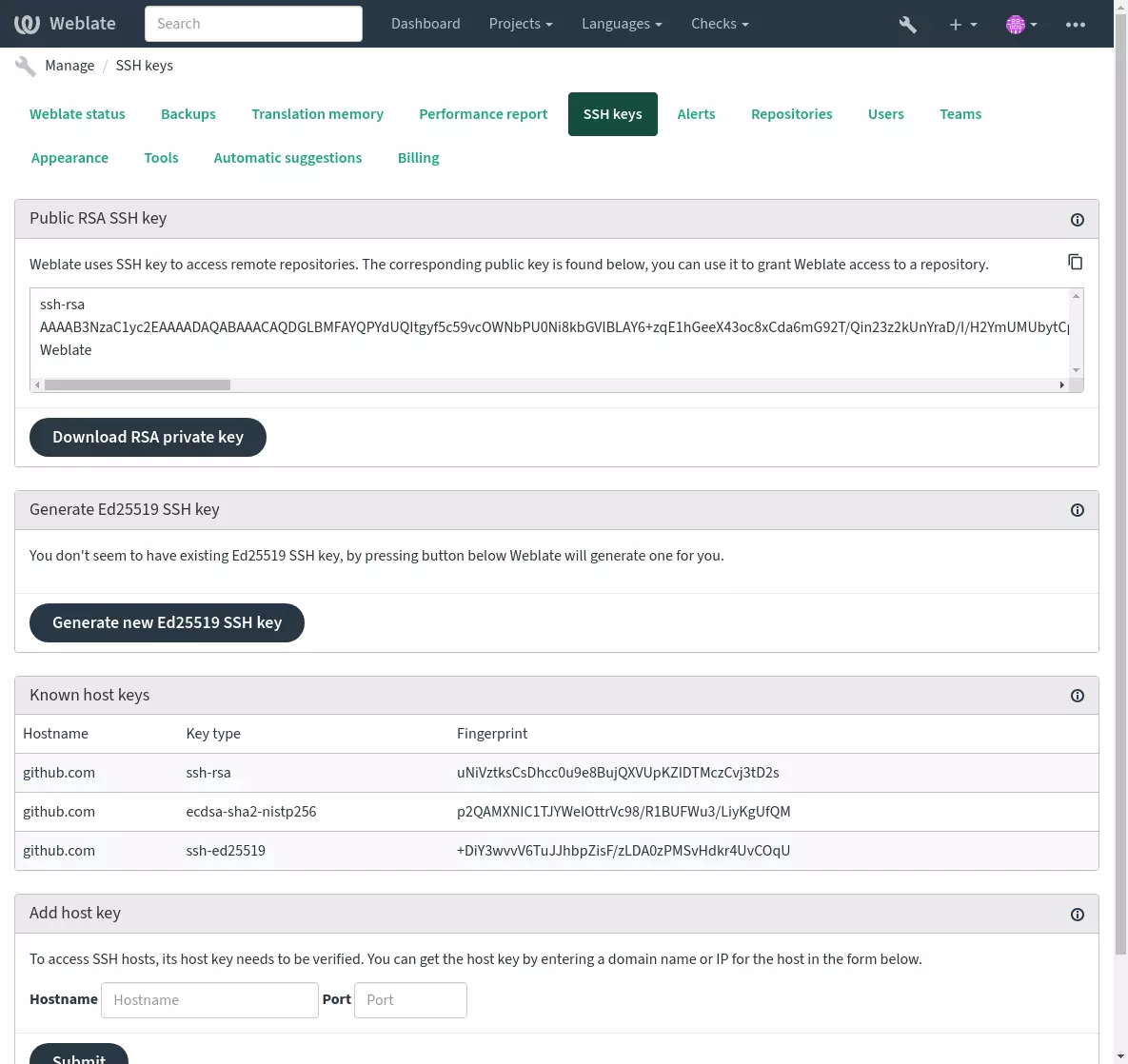Click github.com in the ssh-ed25519 row
This screenshot has height=1064, width=1128.
pyautogui.click(x=59, y=850)
